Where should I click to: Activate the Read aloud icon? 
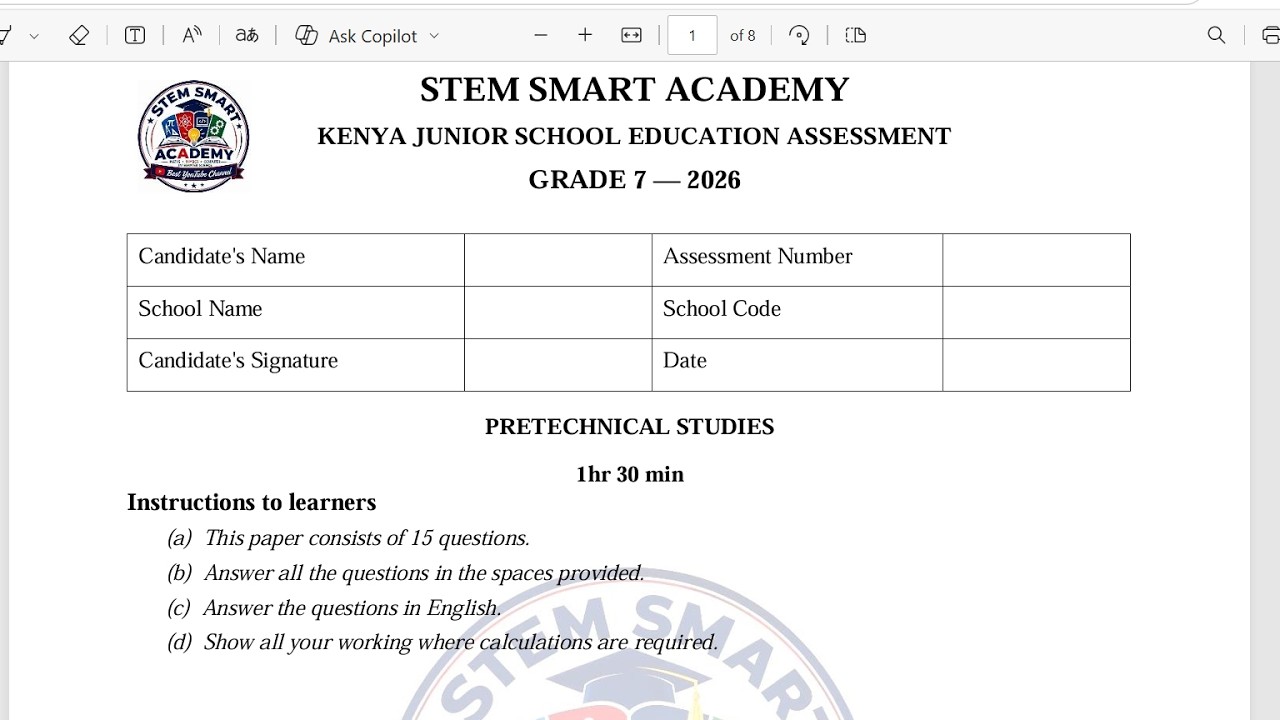pyautogui.click(x=192, y=36)
